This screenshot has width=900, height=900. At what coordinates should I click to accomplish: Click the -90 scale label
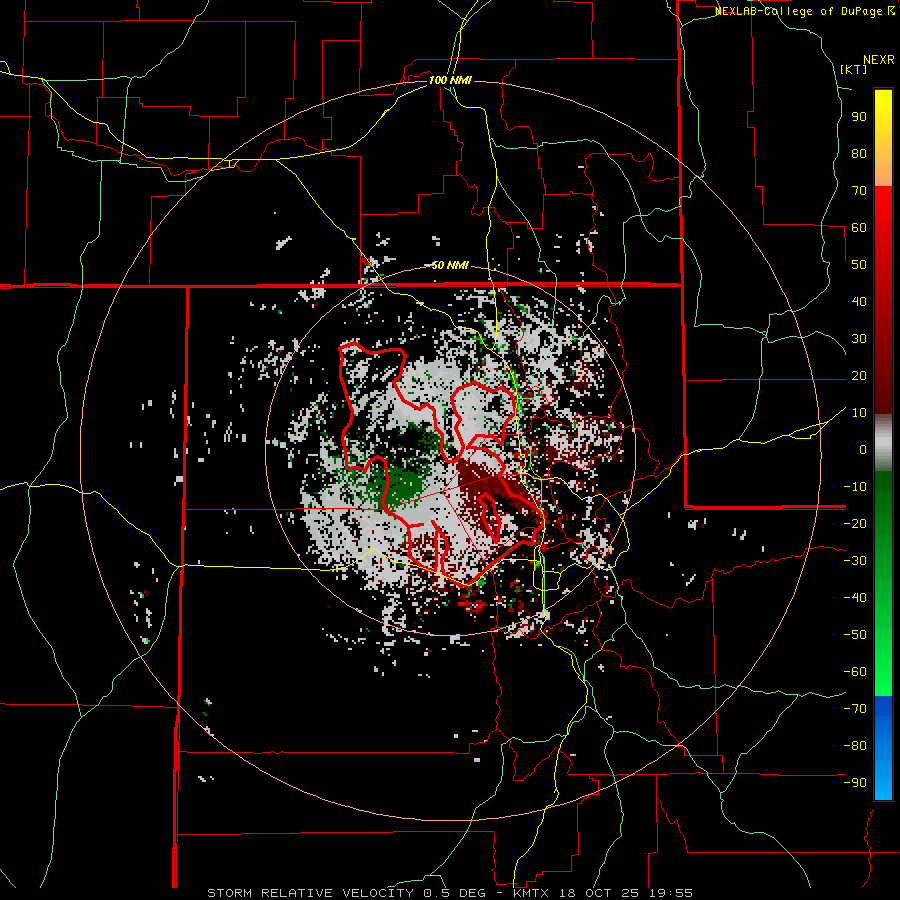point(855,783)
